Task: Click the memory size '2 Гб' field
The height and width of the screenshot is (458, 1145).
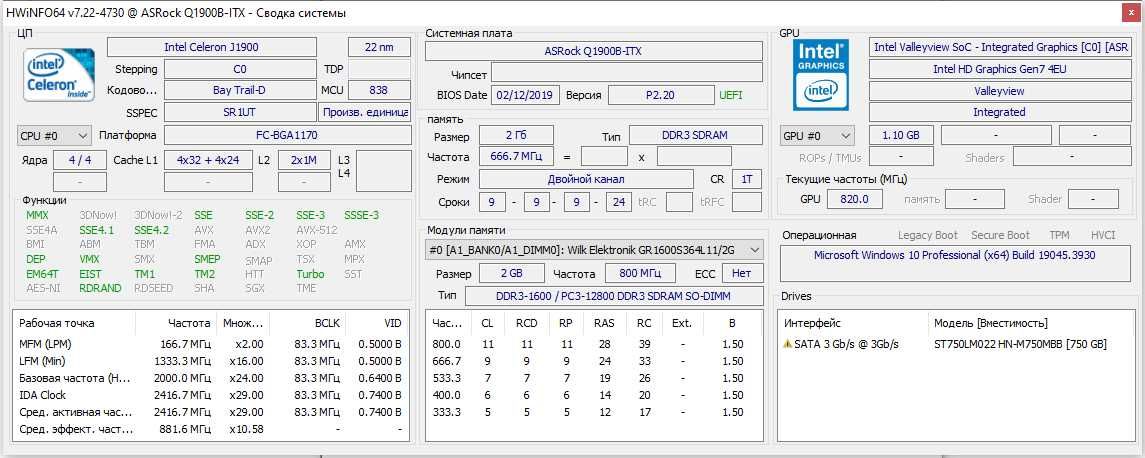Action: pos(516,136)
